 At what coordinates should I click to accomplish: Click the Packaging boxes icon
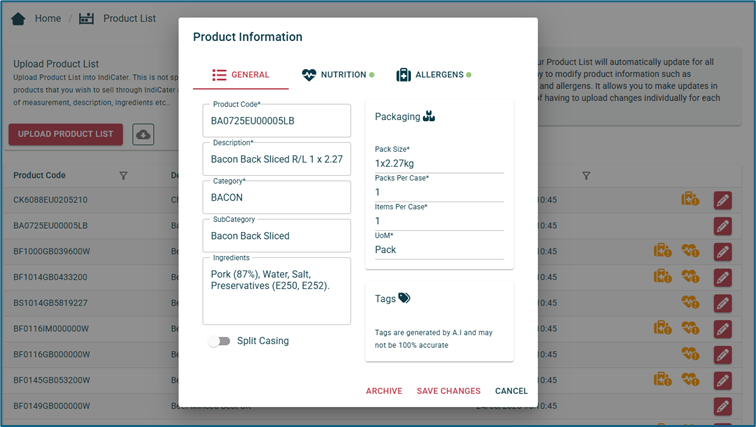tap(429, 116)
